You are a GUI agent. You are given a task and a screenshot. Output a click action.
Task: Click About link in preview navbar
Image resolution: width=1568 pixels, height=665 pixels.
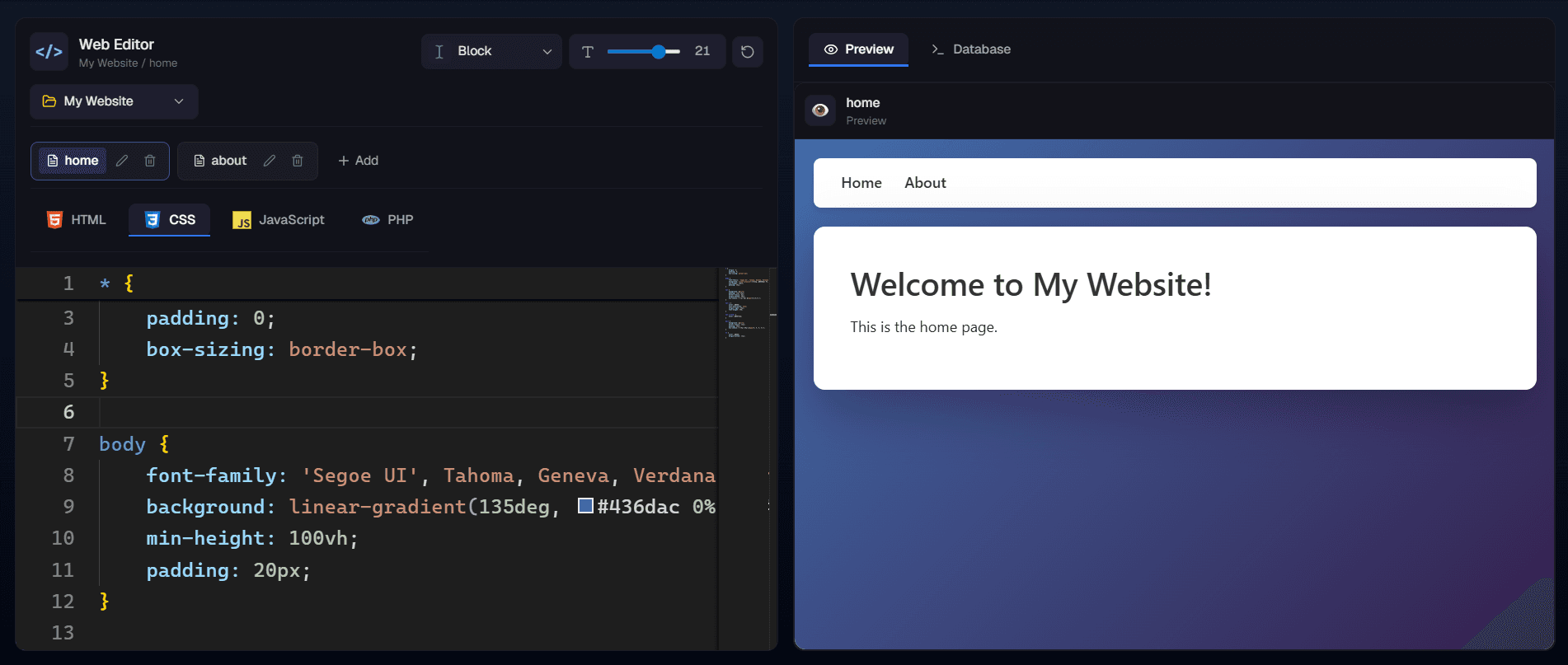[925, 183]
